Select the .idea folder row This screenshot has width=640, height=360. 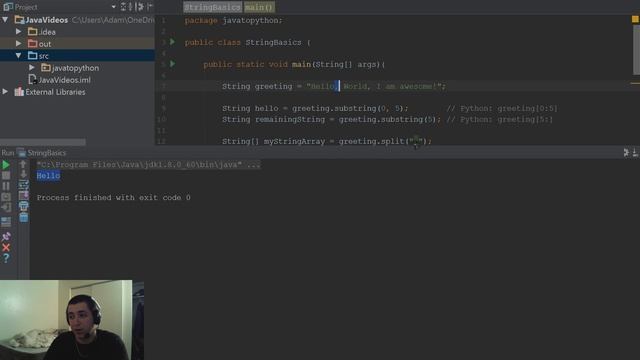77,31
